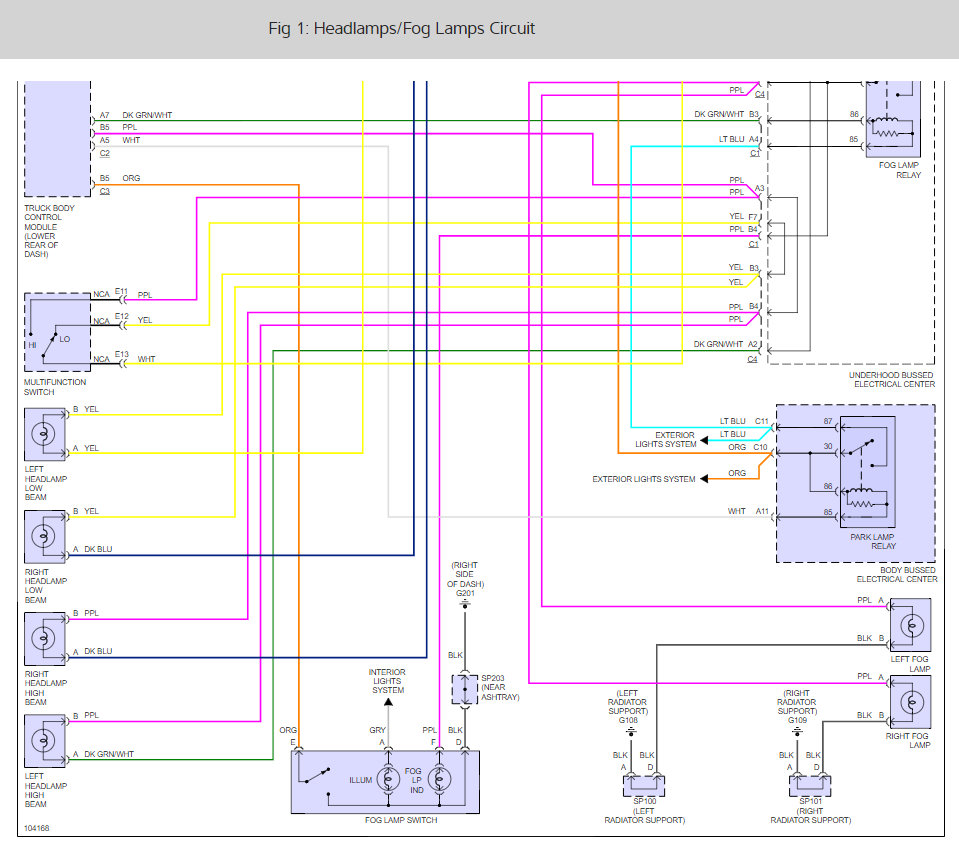The width and height of the screenshot is (959, 857).
Task: Click the 'E12' connector label
Action: [x=122, y=317]
